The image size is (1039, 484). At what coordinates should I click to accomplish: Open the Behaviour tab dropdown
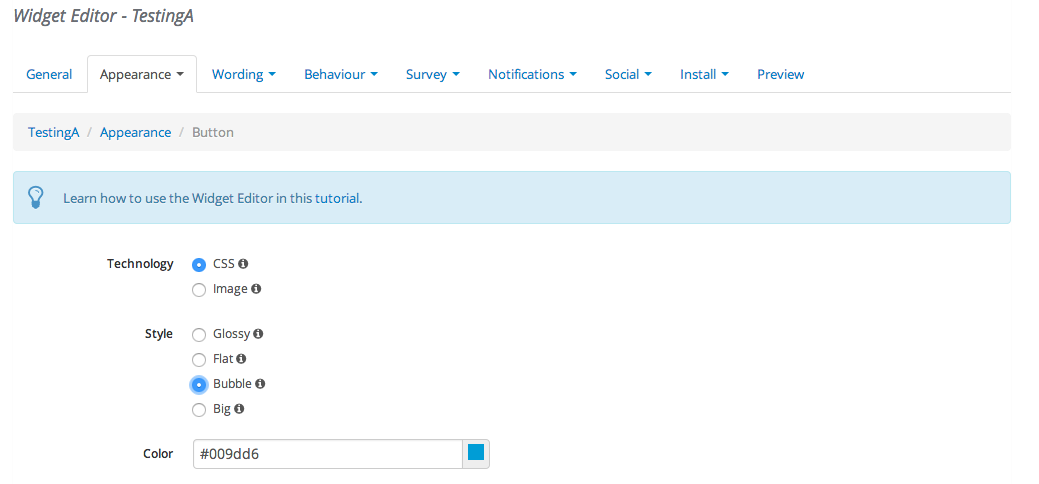coord(341,74)
